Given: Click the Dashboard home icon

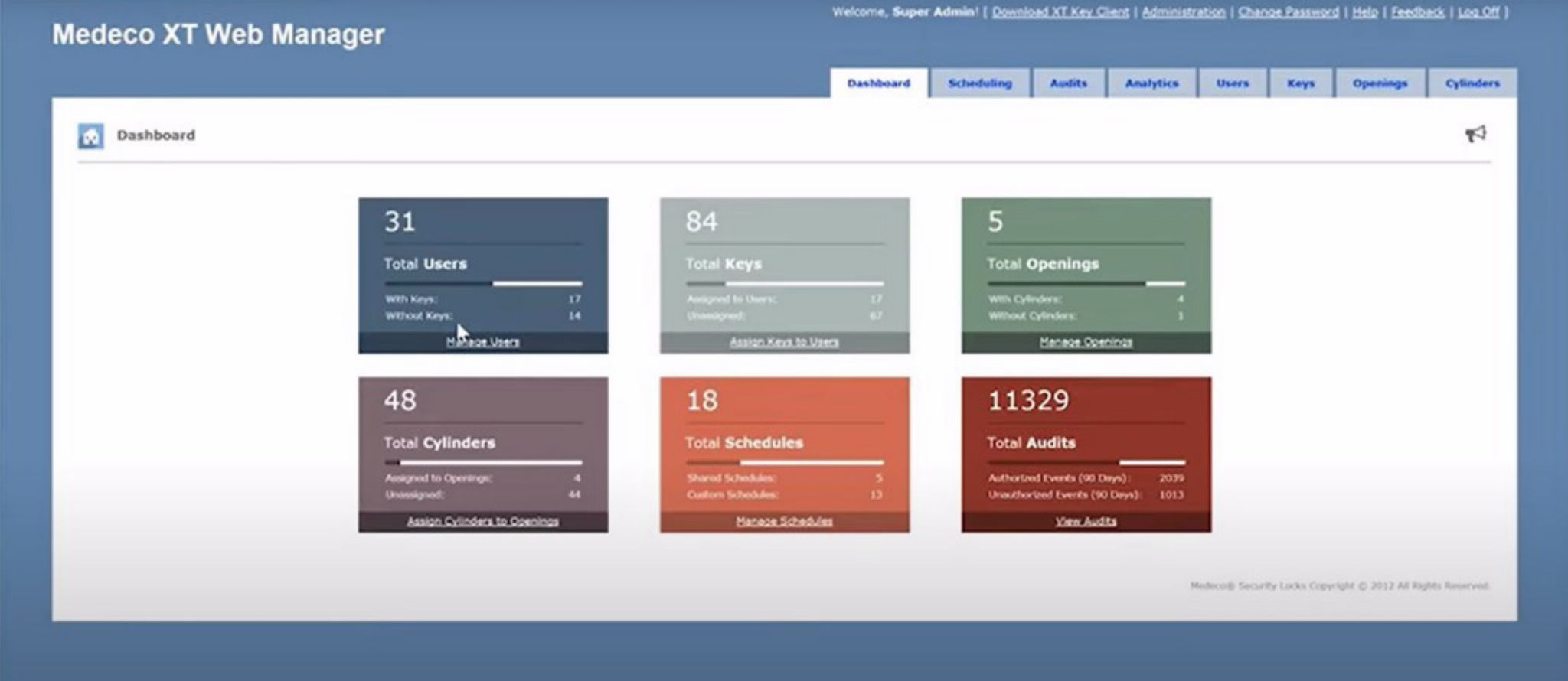Looking at the screenshot, I should pyautogui.click(x=90, y=136).
